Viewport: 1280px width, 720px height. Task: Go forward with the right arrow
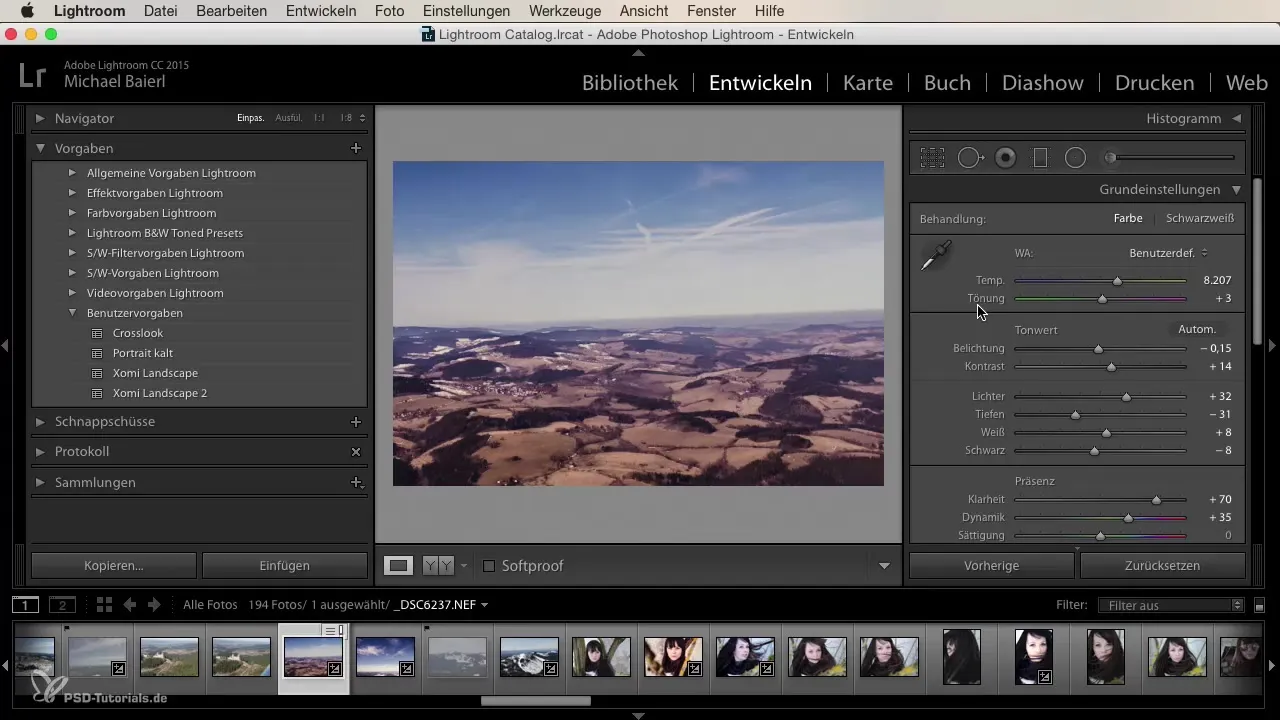tap(154, 605)
